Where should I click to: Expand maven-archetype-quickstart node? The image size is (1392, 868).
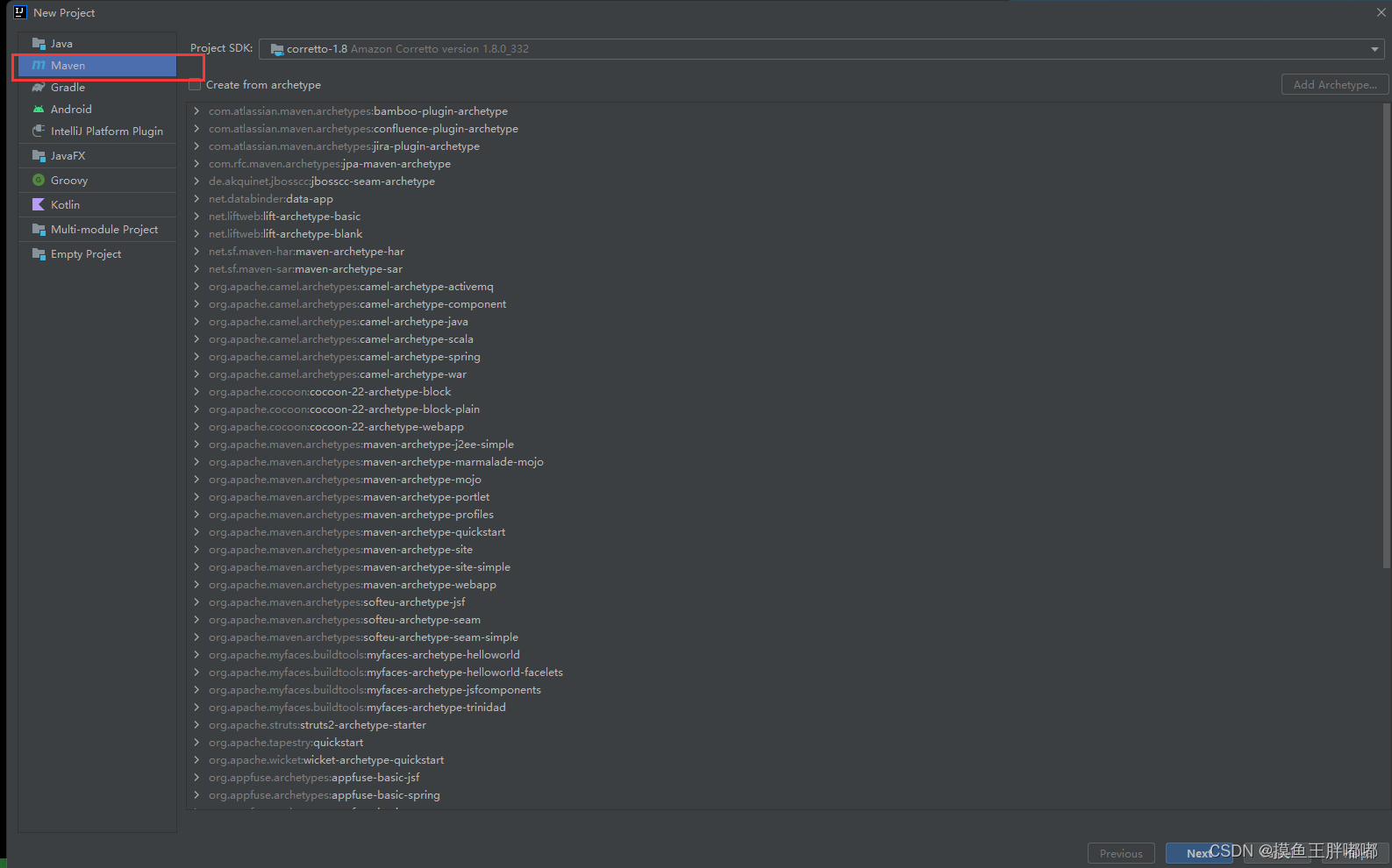(x=196, y=532)
